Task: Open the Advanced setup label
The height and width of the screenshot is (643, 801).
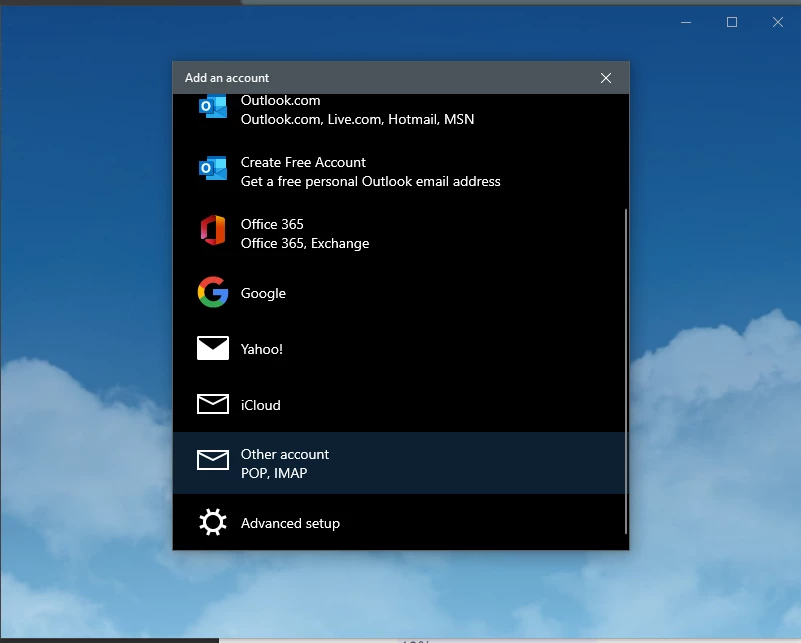Action: [290, 523]
